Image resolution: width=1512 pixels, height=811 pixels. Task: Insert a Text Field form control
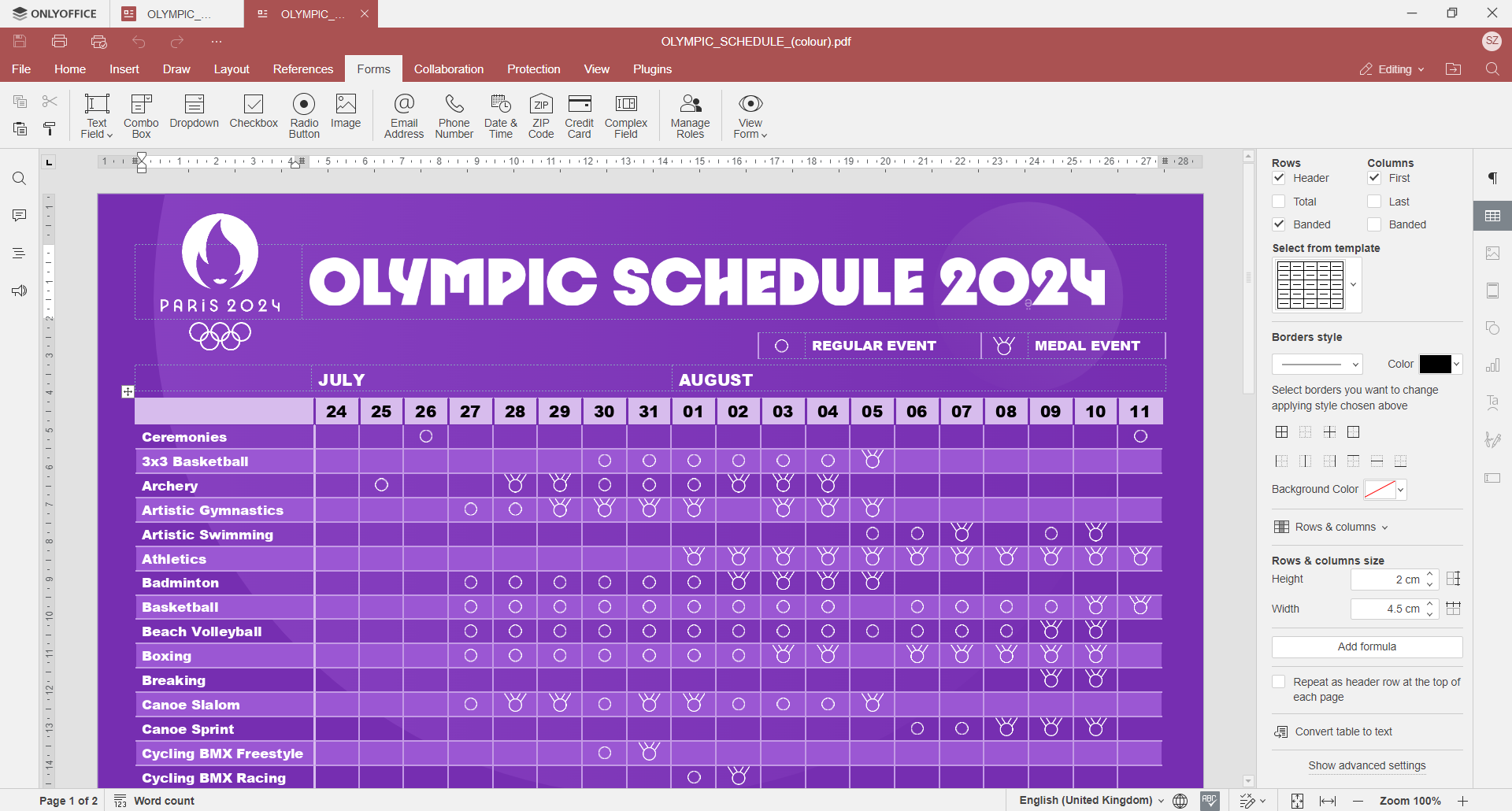[x=96, y=115]
